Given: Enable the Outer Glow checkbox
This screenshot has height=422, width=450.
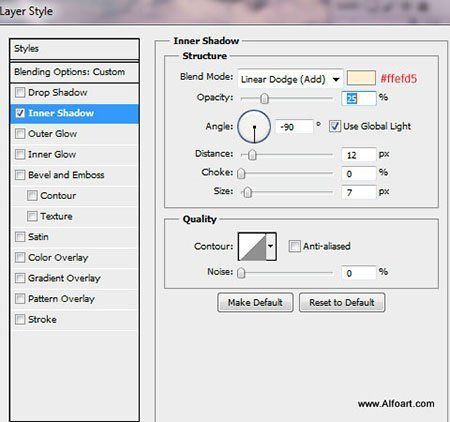Looking at the screenshot, I should point(20,134).
